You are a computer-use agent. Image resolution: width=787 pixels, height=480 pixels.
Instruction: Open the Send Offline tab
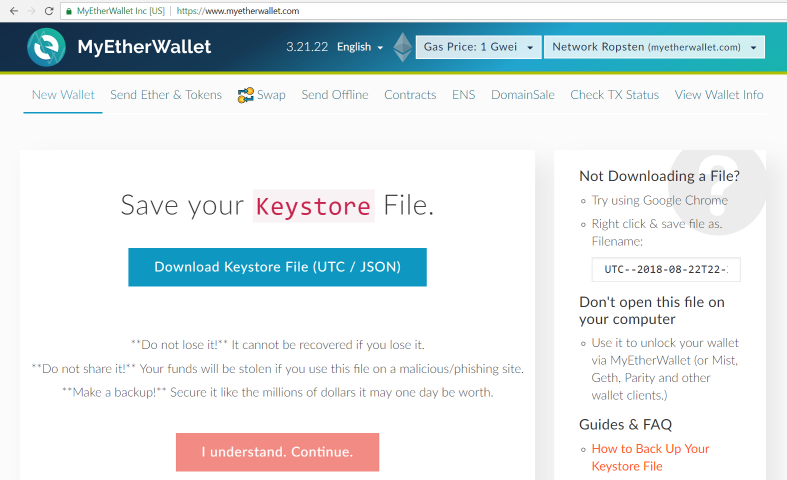[335, 95]
